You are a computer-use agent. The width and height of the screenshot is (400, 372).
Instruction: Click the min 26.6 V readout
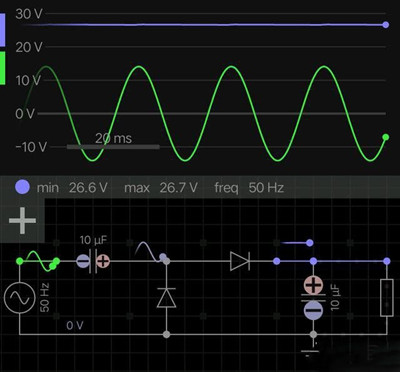[72, 188]
